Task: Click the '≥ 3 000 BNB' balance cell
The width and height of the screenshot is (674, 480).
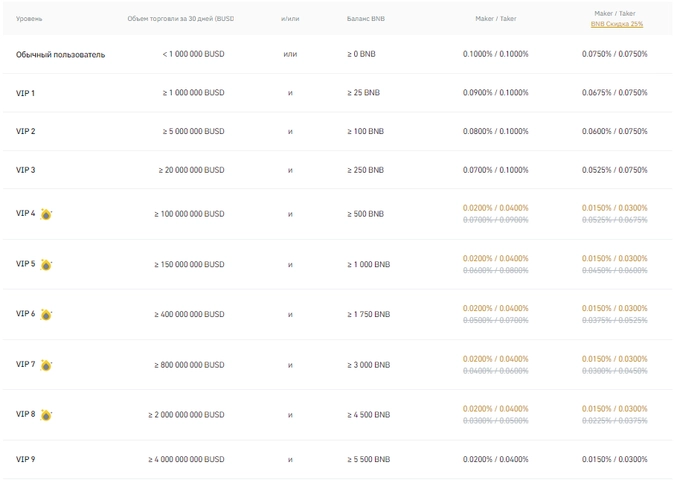Action: pos(368,365)
